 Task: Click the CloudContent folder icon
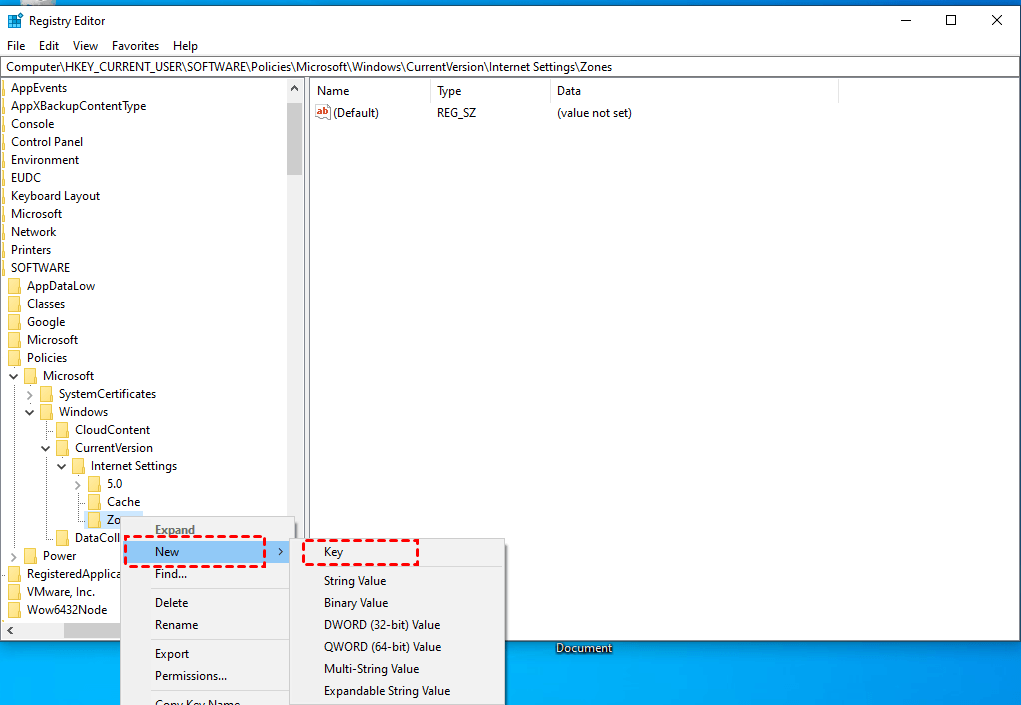63,430
